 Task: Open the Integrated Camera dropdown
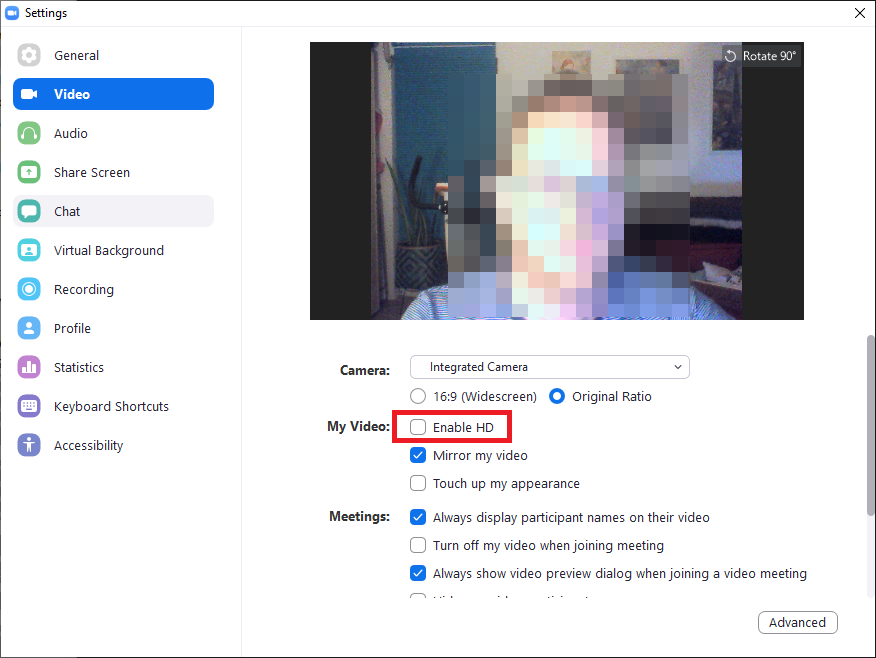point(549,367)
